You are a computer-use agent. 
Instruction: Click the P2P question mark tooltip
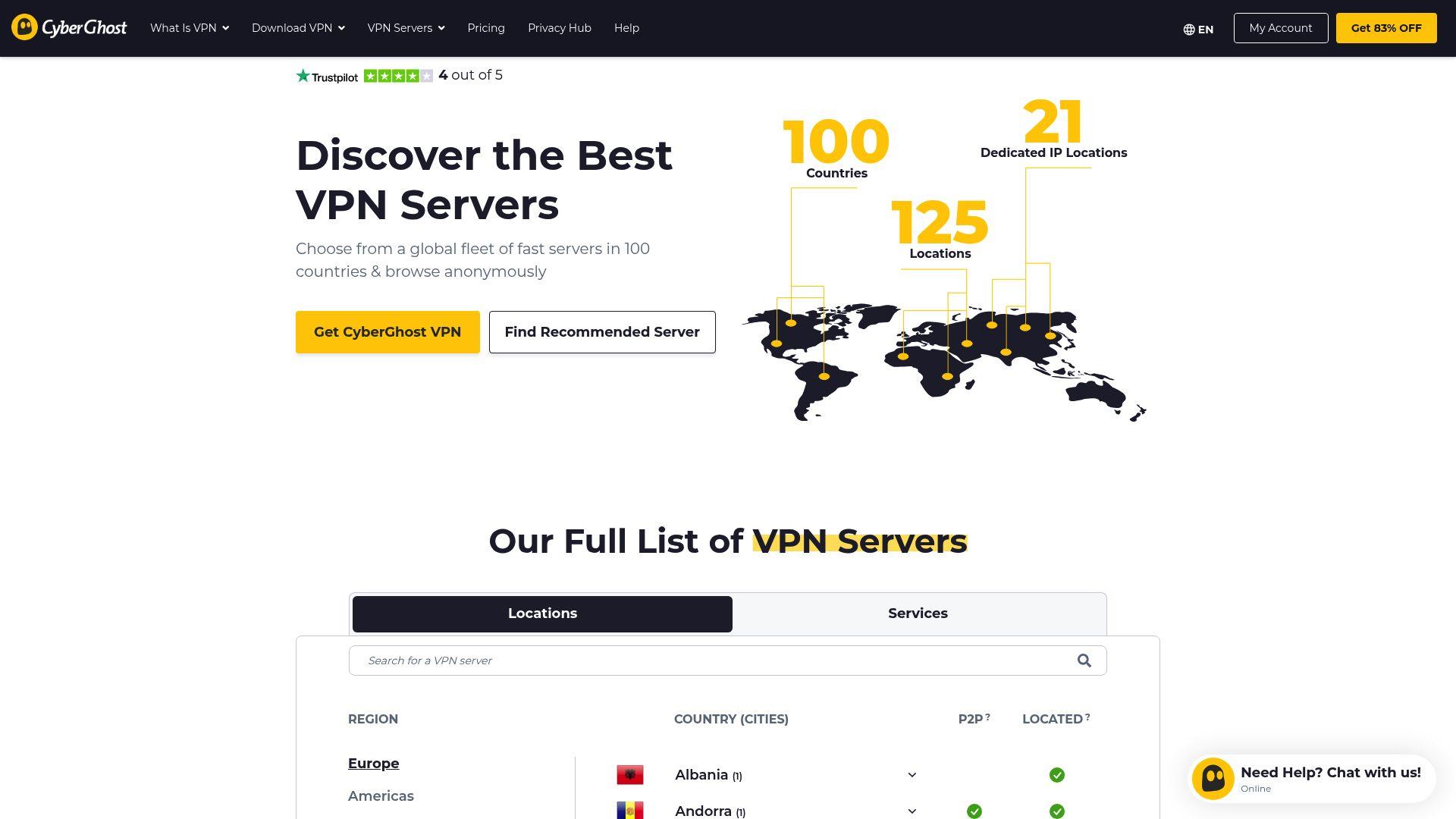pyautogui.click(x=987, y=717)
